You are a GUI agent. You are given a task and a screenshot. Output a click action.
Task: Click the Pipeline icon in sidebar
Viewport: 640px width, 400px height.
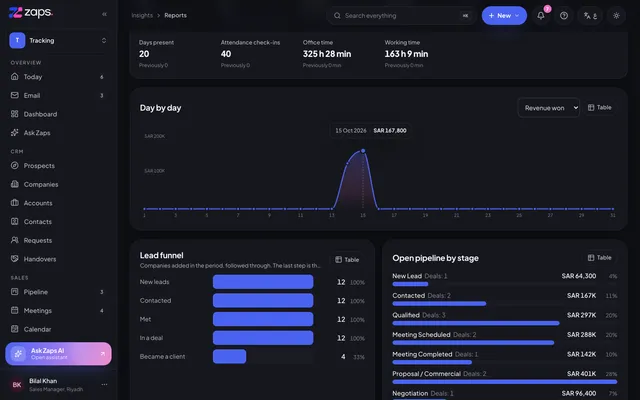click(x=15, y=291)
